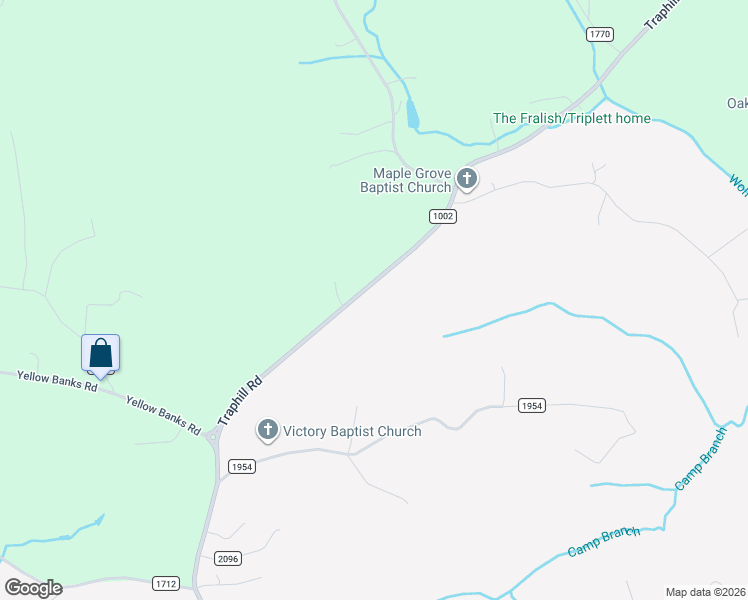Screen dimensions: 748x600
Task: Select the Maple Grove Baptist Church cross pin
Action: coord(467,179)
